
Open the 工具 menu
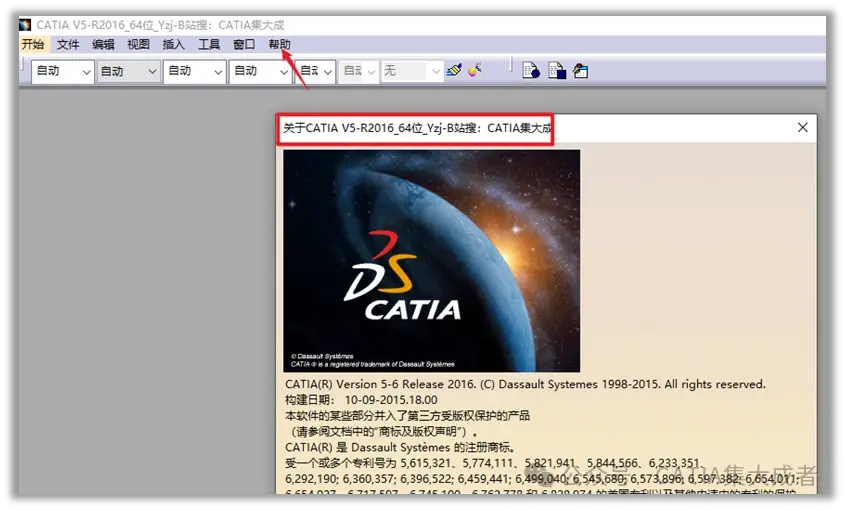[209, 44]
